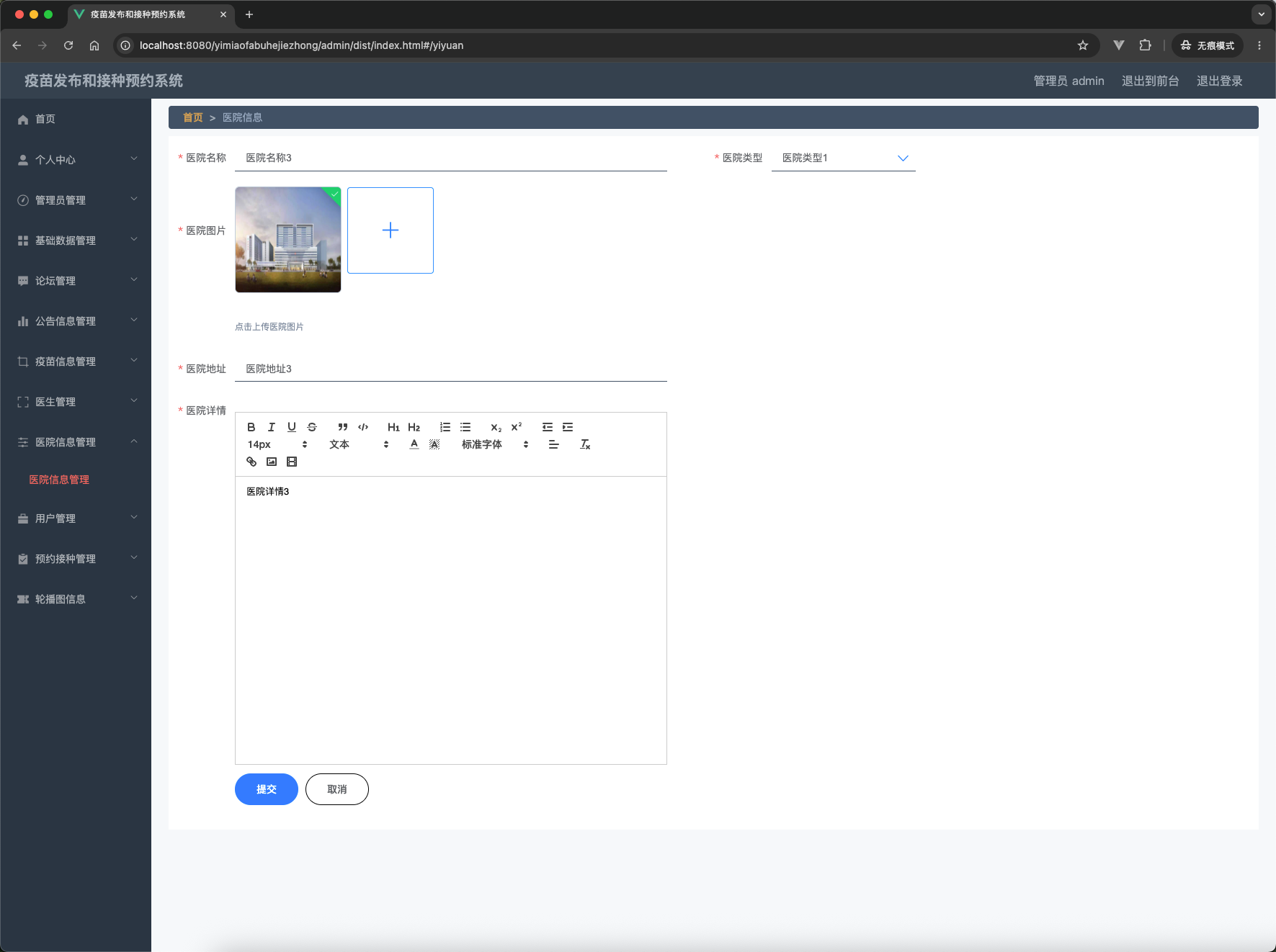
Task: Toggle italic formatting in editor
Action: pyautogui.click(x=272, y=427)
